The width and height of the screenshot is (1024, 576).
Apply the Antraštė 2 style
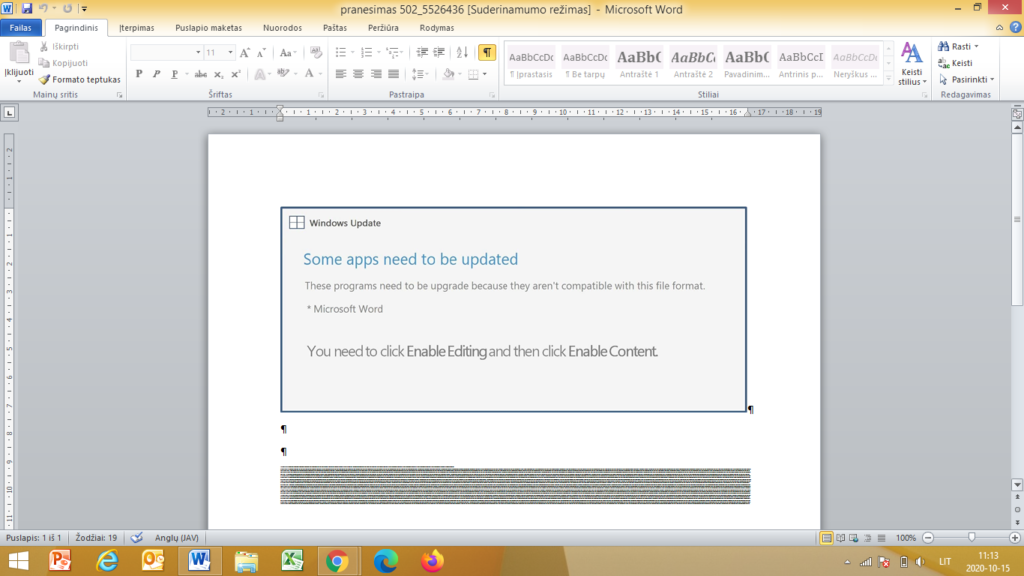tap(693, 63)
